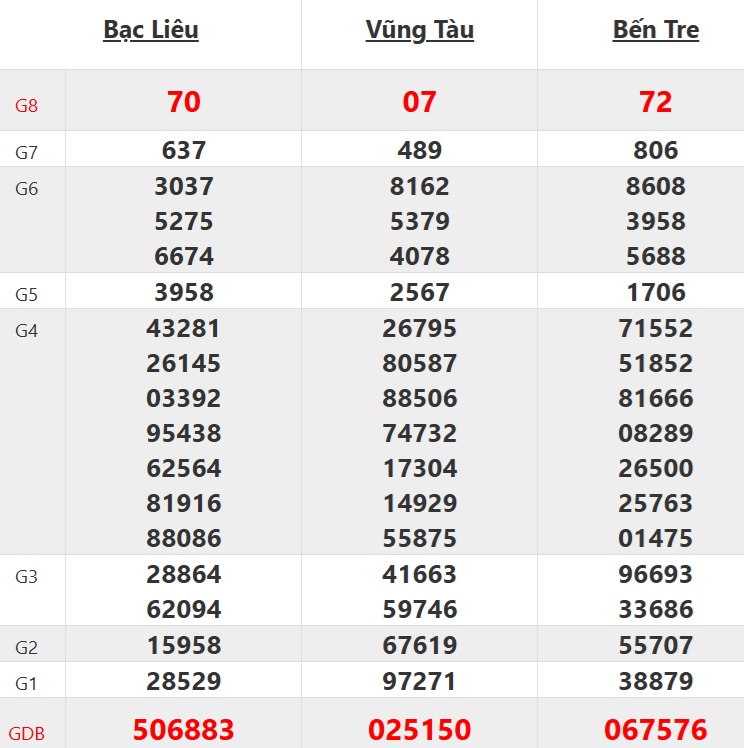Click special prize number 506883
The image size is (744, 748).
point(184,730)
